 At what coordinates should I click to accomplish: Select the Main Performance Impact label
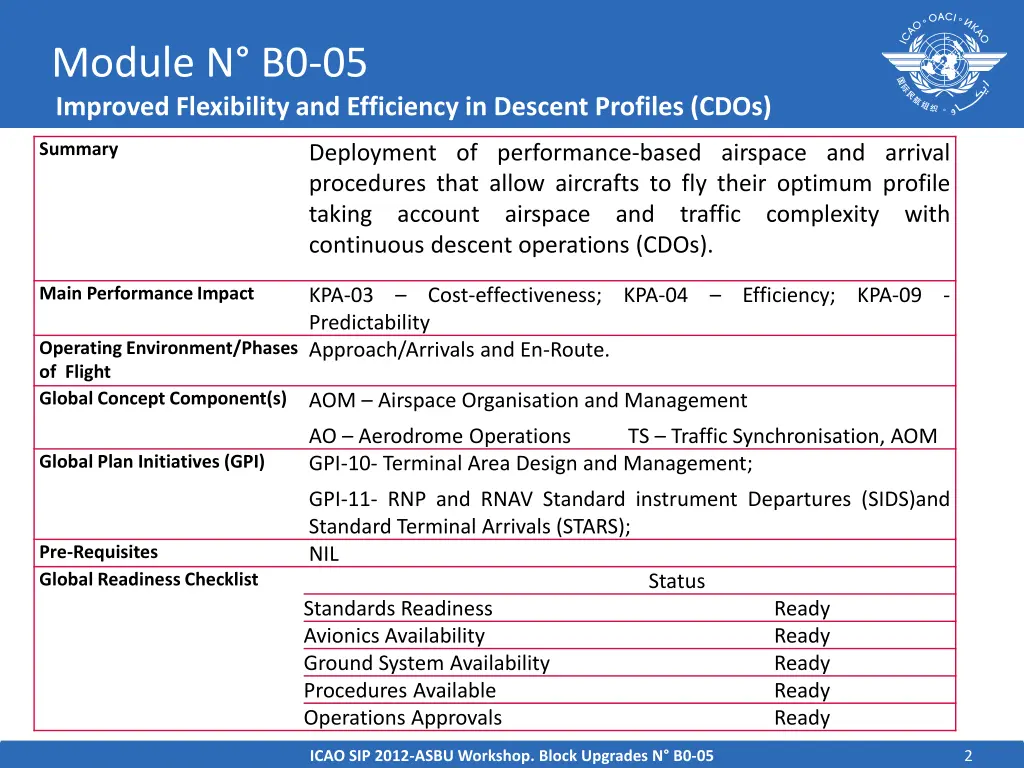(147, 294)
